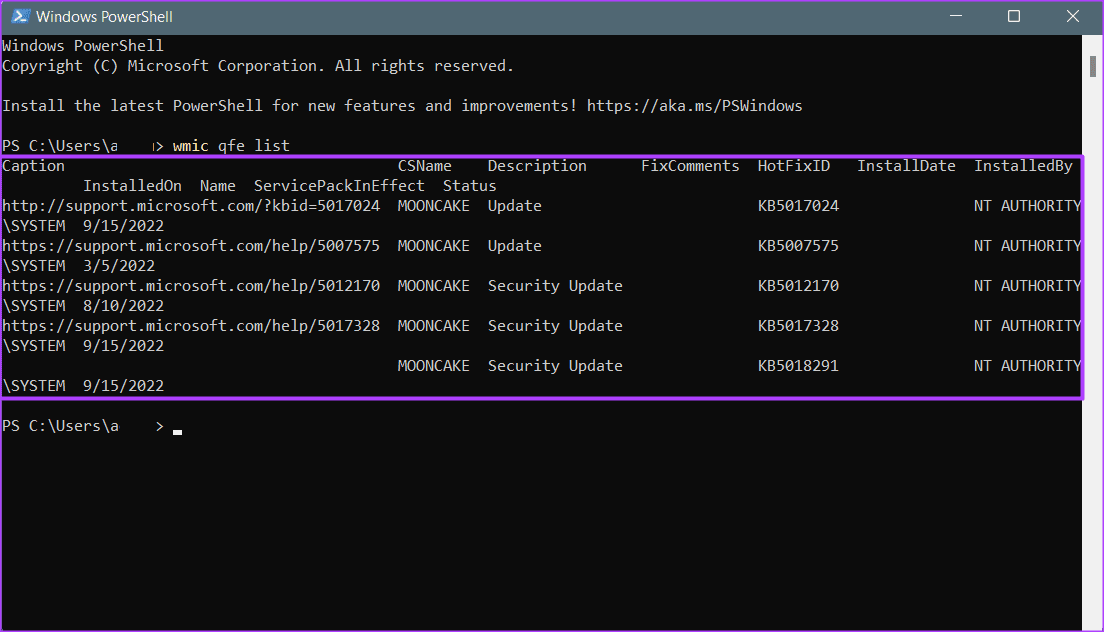Open the aka.ms/PSWindows link
The width and height of the screenshot is (1104, 632).
click(x=694, y=106)
